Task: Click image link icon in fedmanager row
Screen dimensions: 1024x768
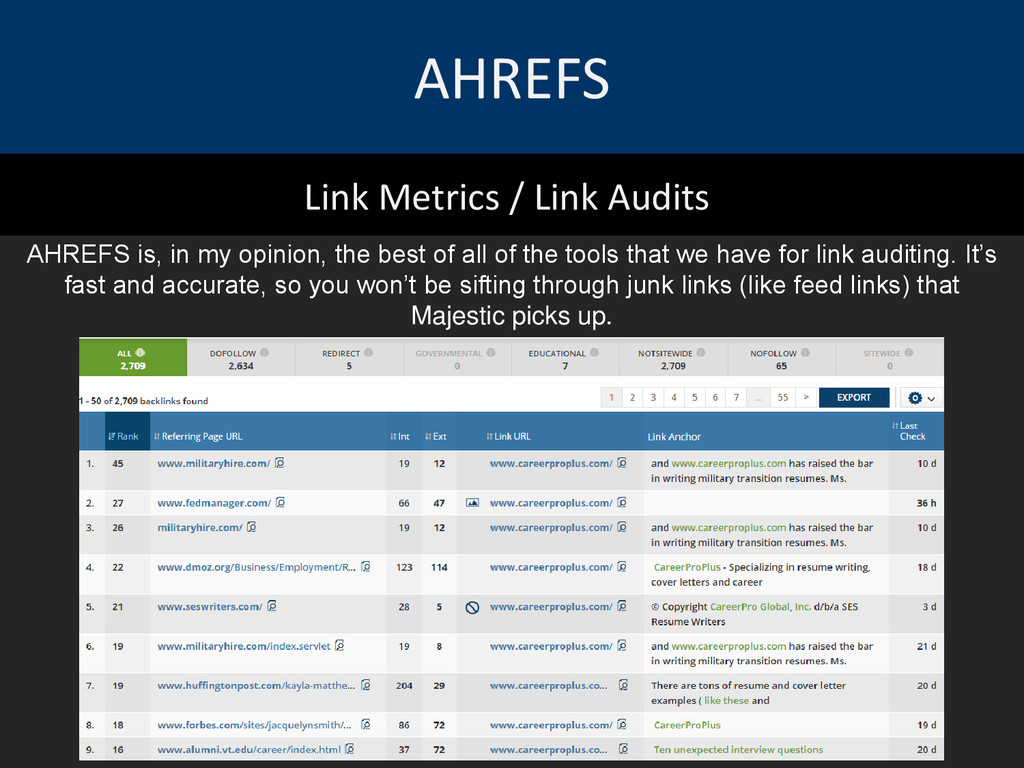Action: click(x=472, y=503)
